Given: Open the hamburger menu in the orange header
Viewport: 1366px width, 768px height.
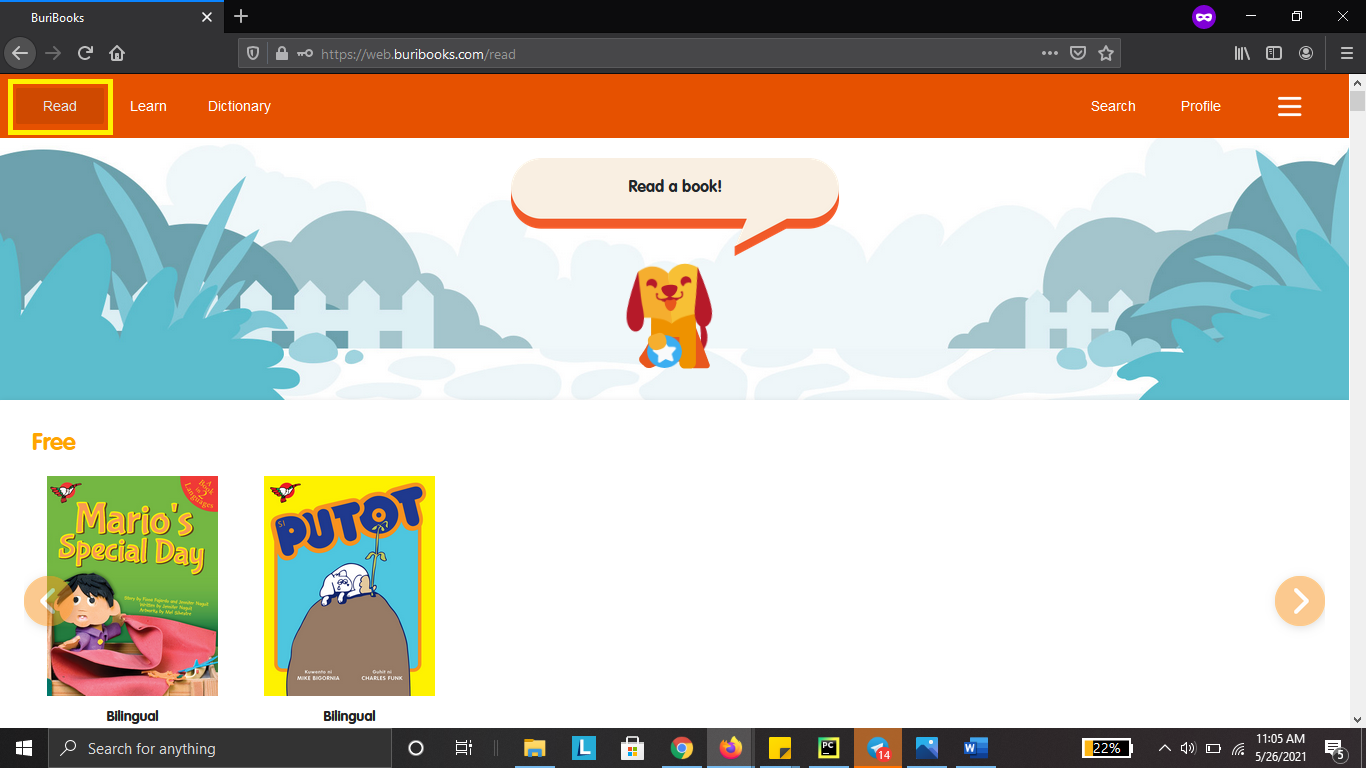Looking at the screenshot, I should point(1290,106).
